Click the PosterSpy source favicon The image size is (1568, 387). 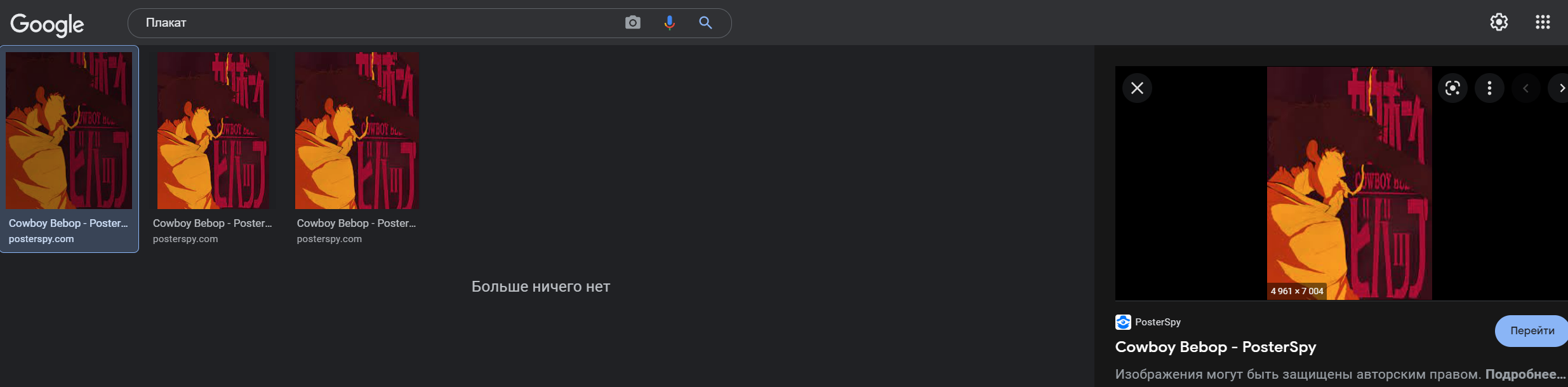(x=1123, y=322)
